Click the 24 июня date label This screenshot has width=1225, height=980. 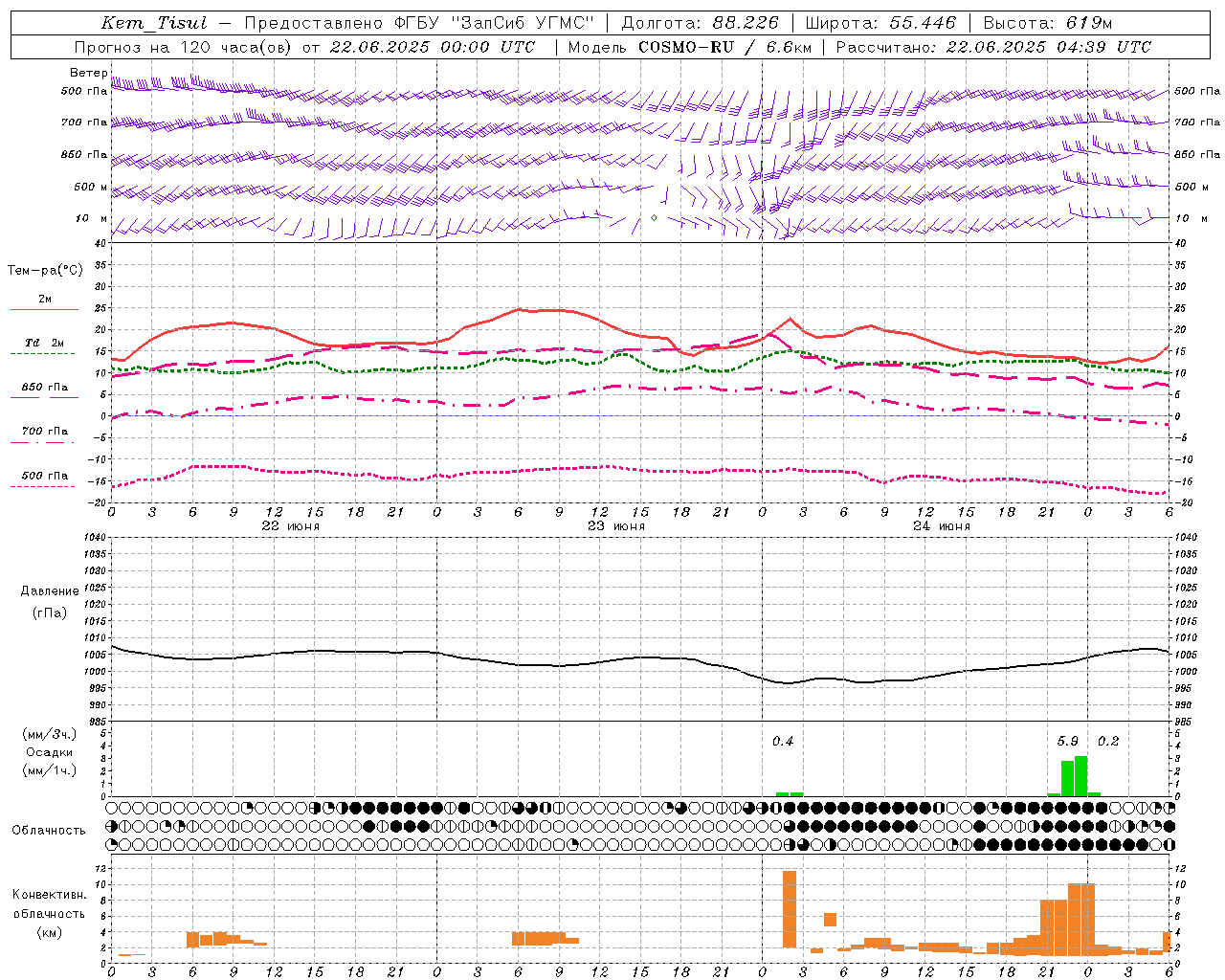[942, 526]
